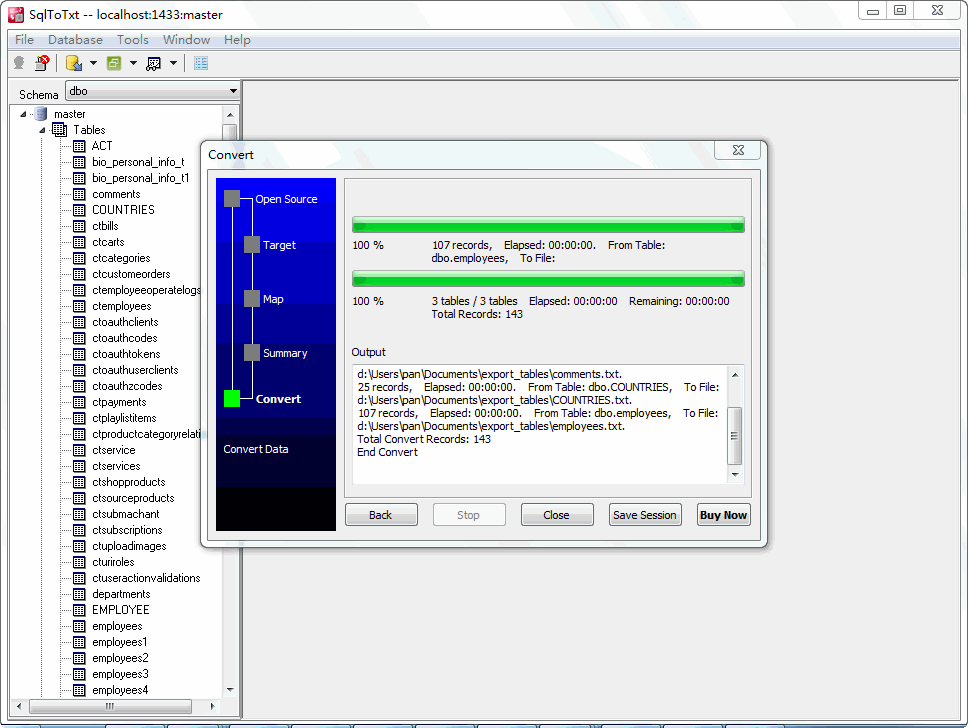This screenshot has height=728, width=968.
Task: Click the green windows toolbar icon
Action: point(114,63)
